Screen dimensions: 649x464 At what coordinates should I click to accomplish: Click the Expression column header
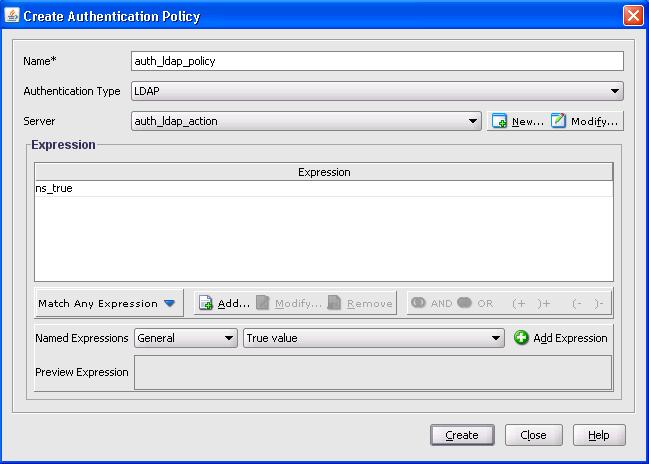pyautogui.click(x=323, y=172)
